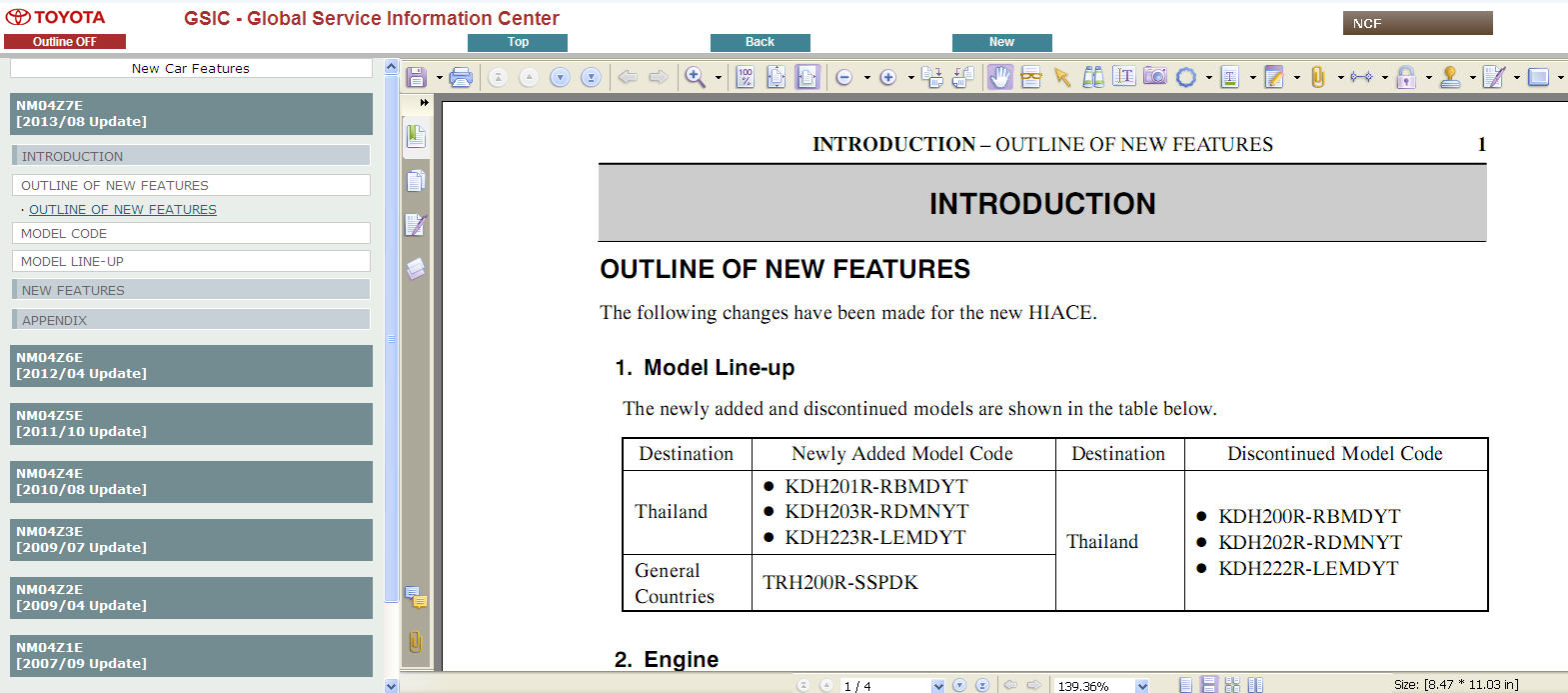Open NM04Z7E 2013/08 Update
Screen dimensions: 1568x693
pyautogui.click(x=191, y=114)
